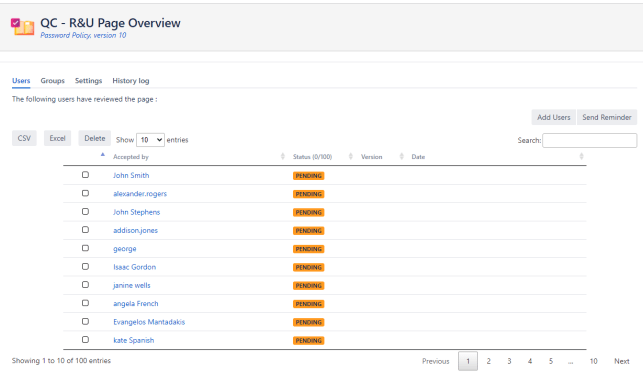Go to the Previous page
Screen dimensions: 643x383
436,361
